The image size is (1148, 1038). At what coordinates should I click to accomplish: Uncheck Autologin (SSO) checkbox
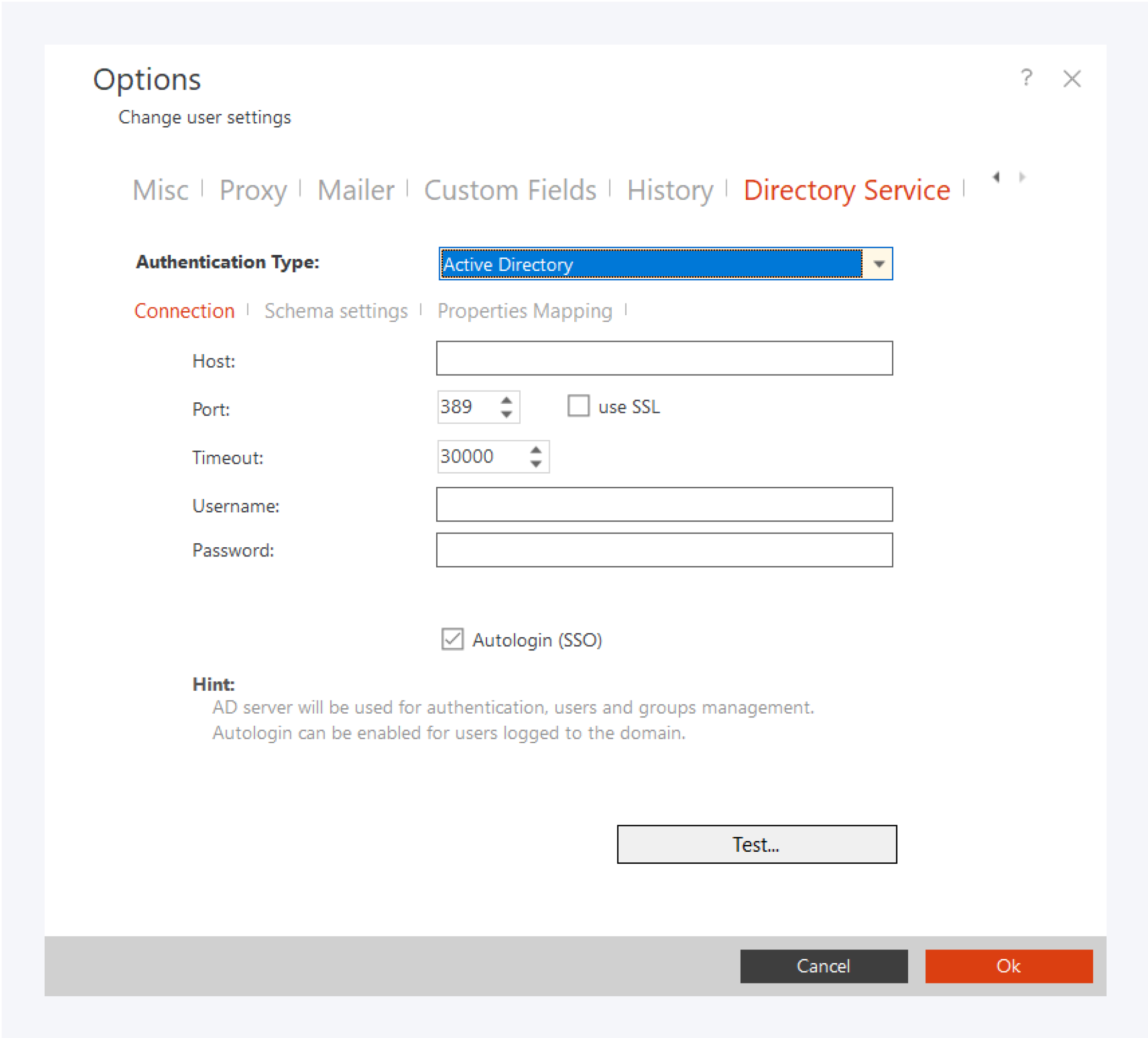pos(452,639)
